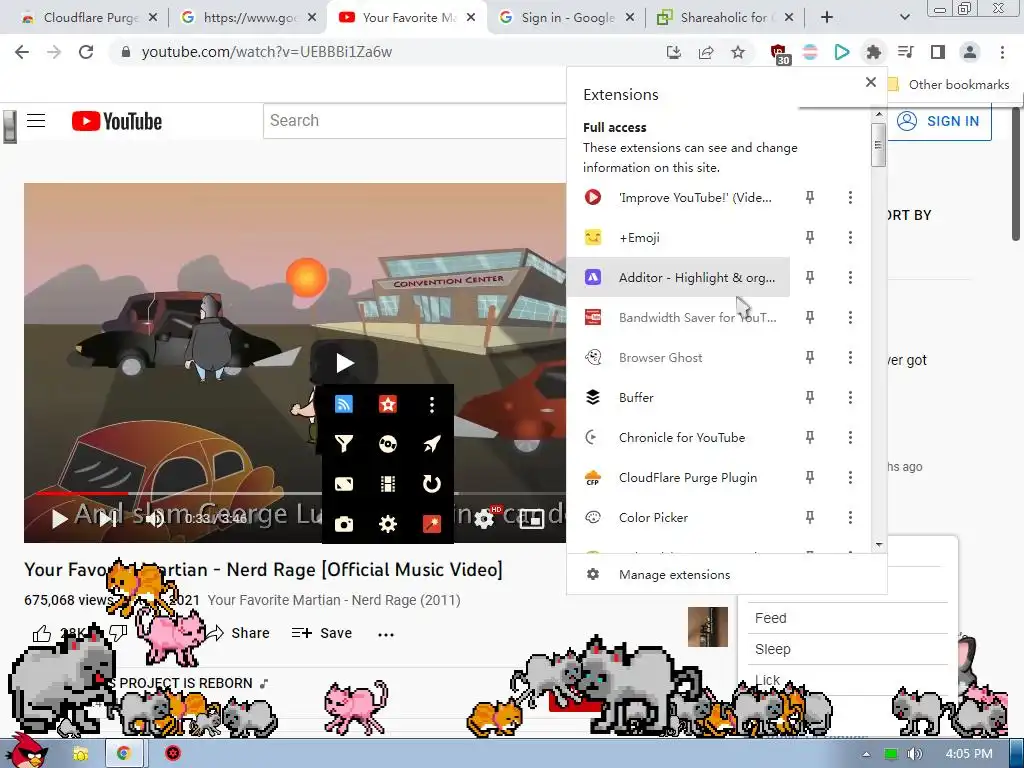Open more options for Chronicle for YouTube

coord(850,438)
